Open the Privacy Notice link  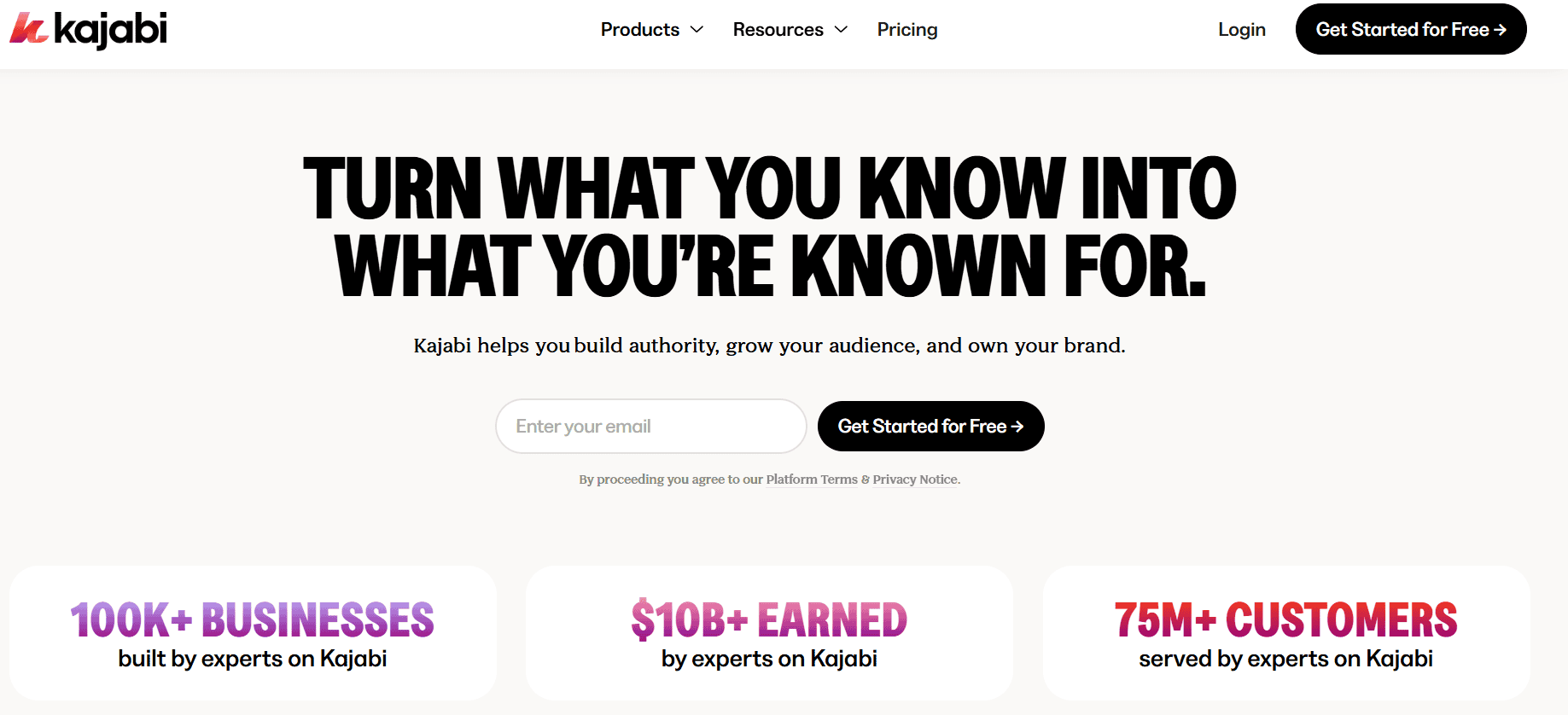tap(914, 480)
